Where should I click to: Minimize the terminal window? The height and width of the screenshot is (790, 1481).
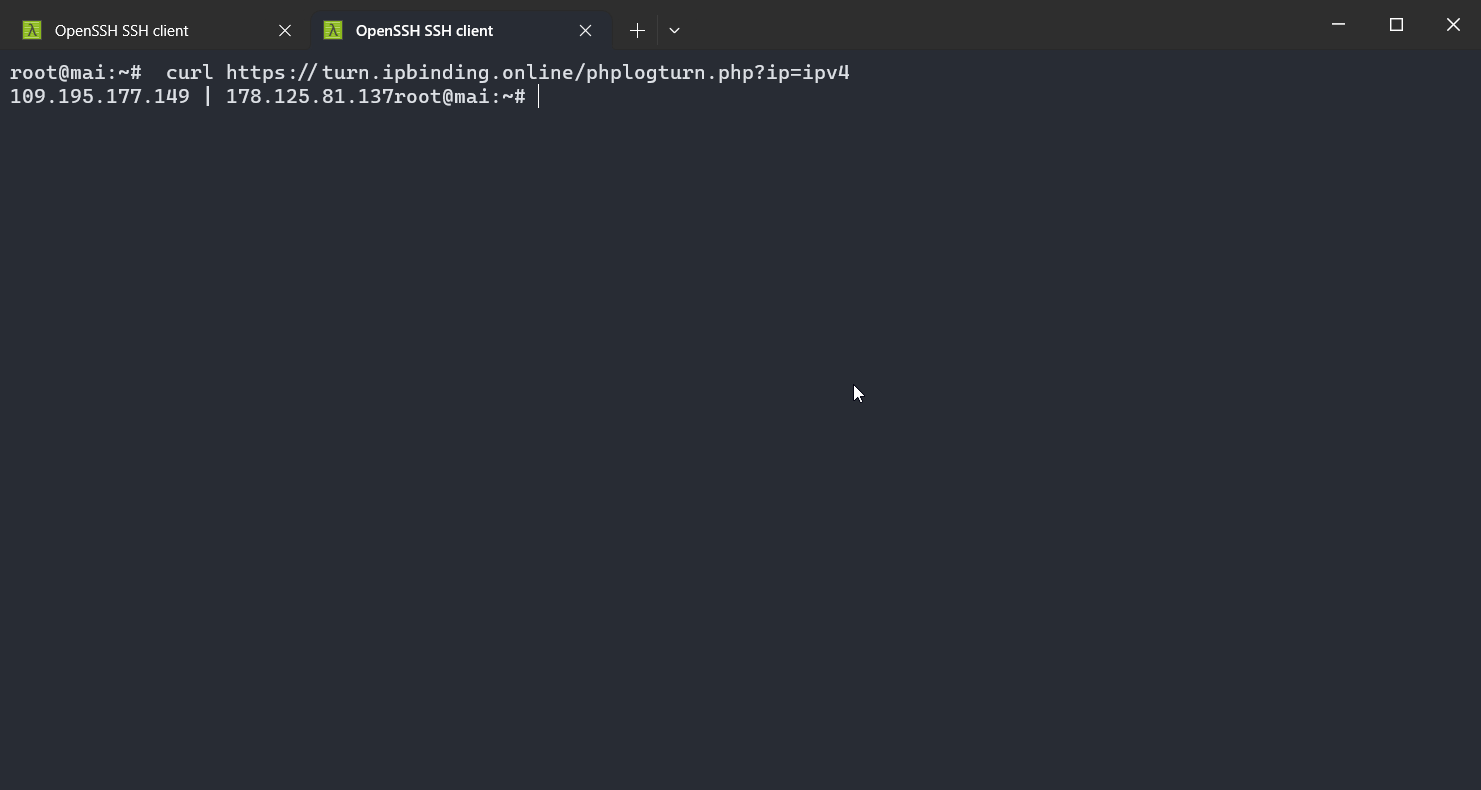click(1339, 25)
